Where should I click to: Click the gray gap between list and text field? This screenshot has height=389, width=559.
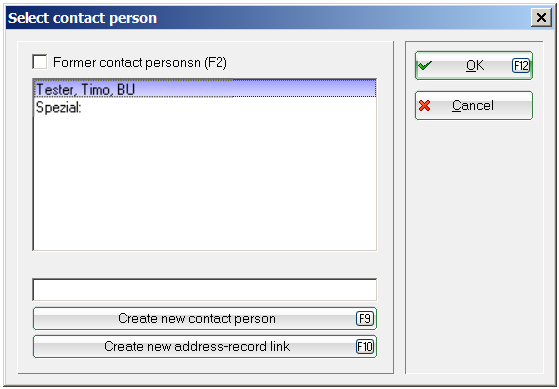[205, 265]
